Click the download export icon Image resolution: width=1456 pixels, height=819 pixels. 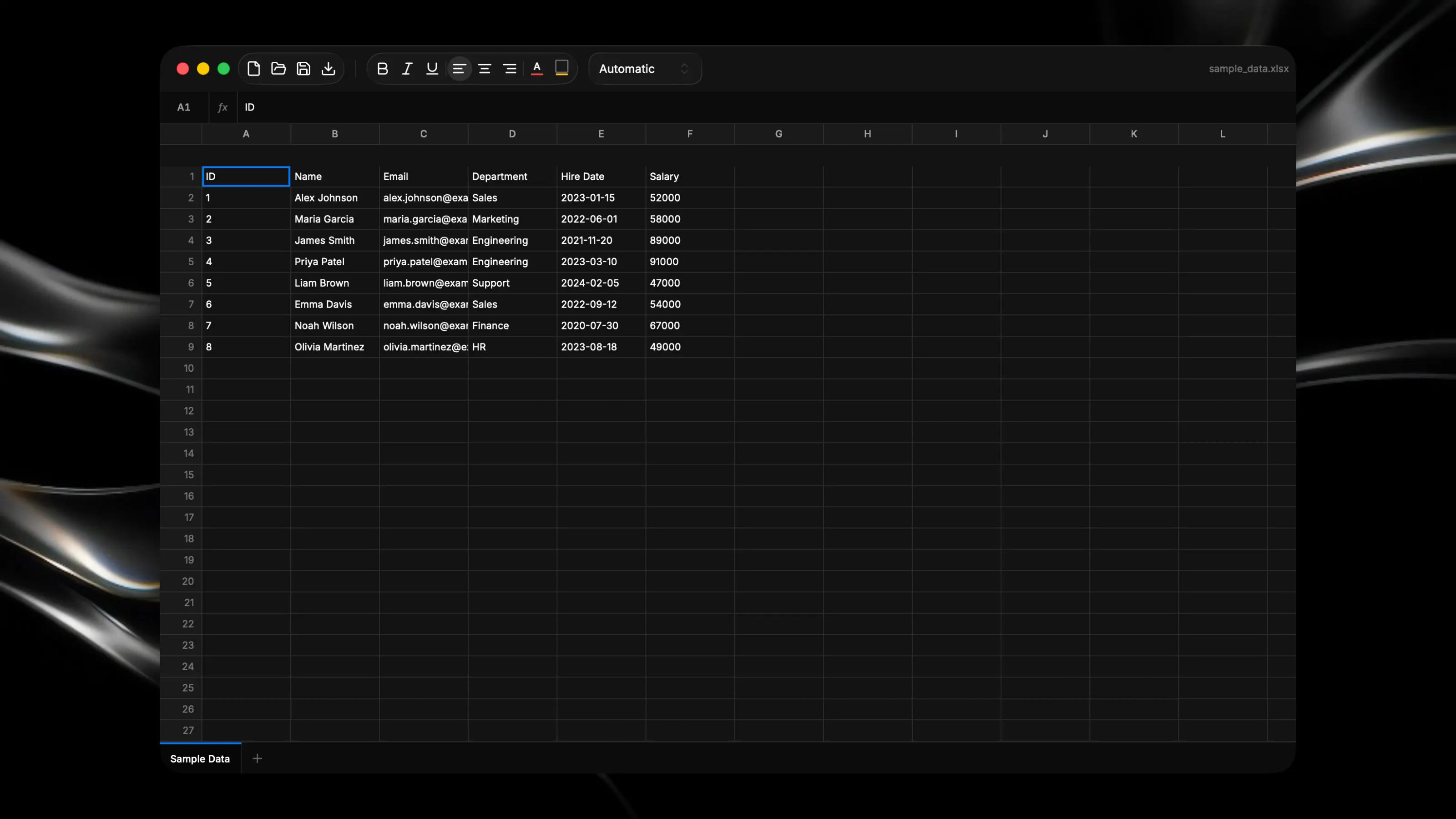(x=329, y=68)
